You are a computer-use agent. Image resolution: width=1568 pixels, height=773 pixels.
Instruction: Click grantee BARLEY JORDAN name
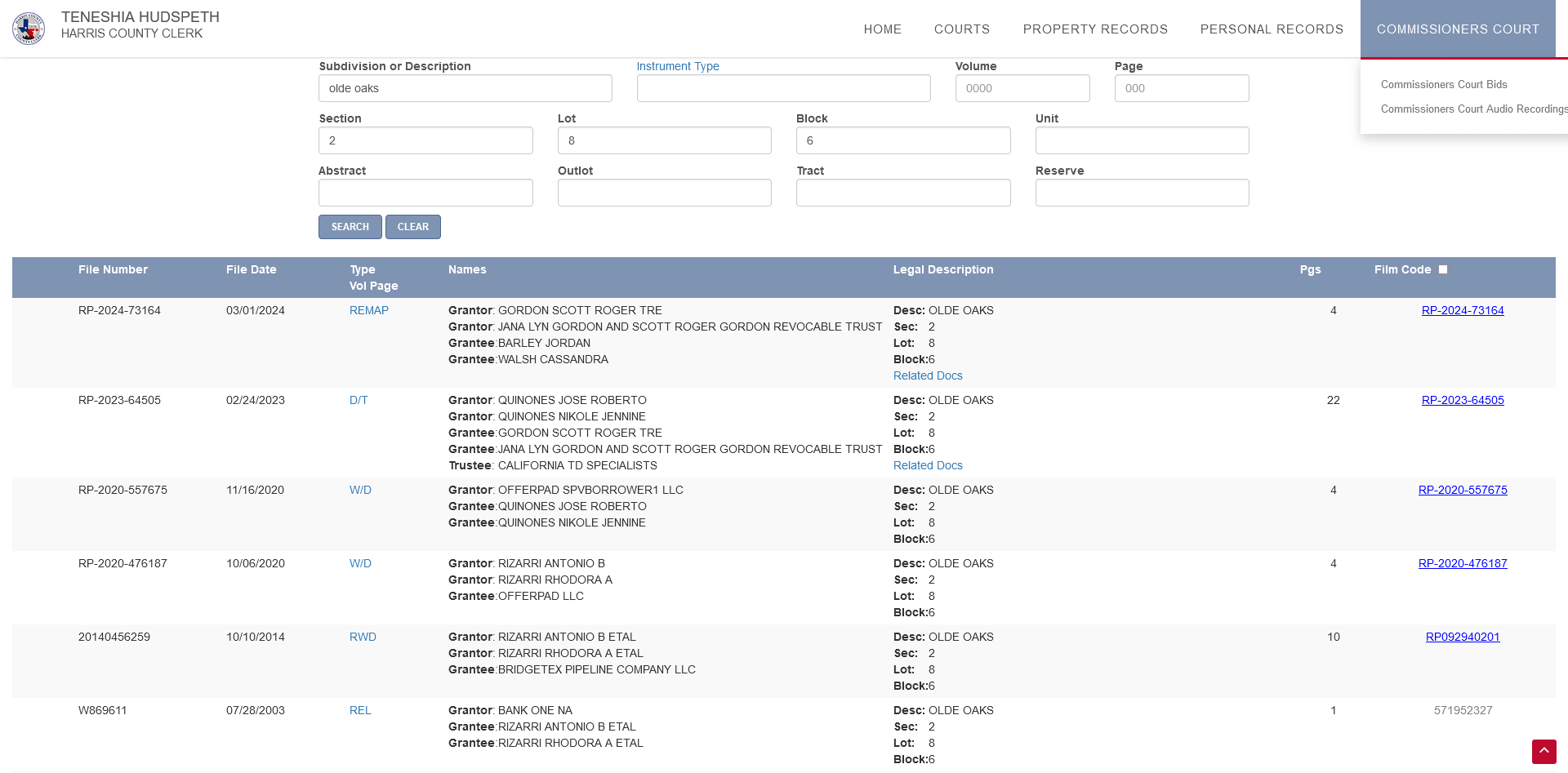[544, 343]
